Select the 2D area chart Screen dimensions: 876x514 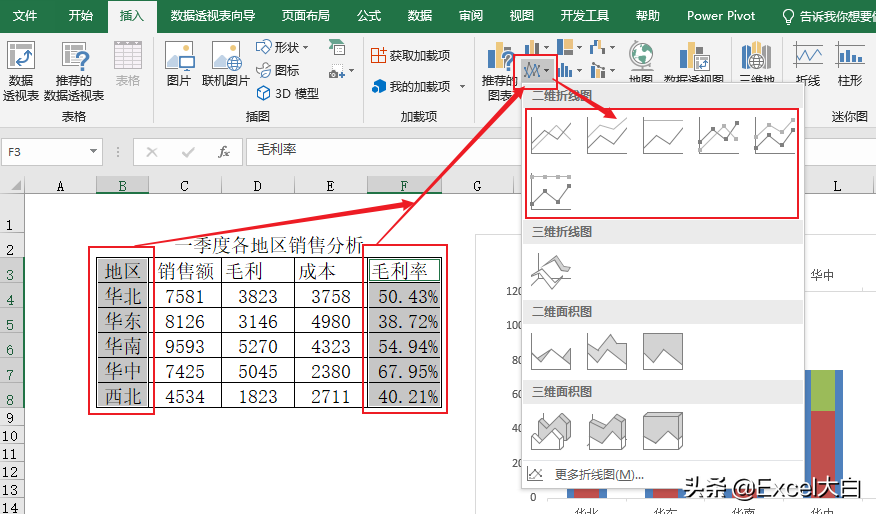click(x=551, y=351)
